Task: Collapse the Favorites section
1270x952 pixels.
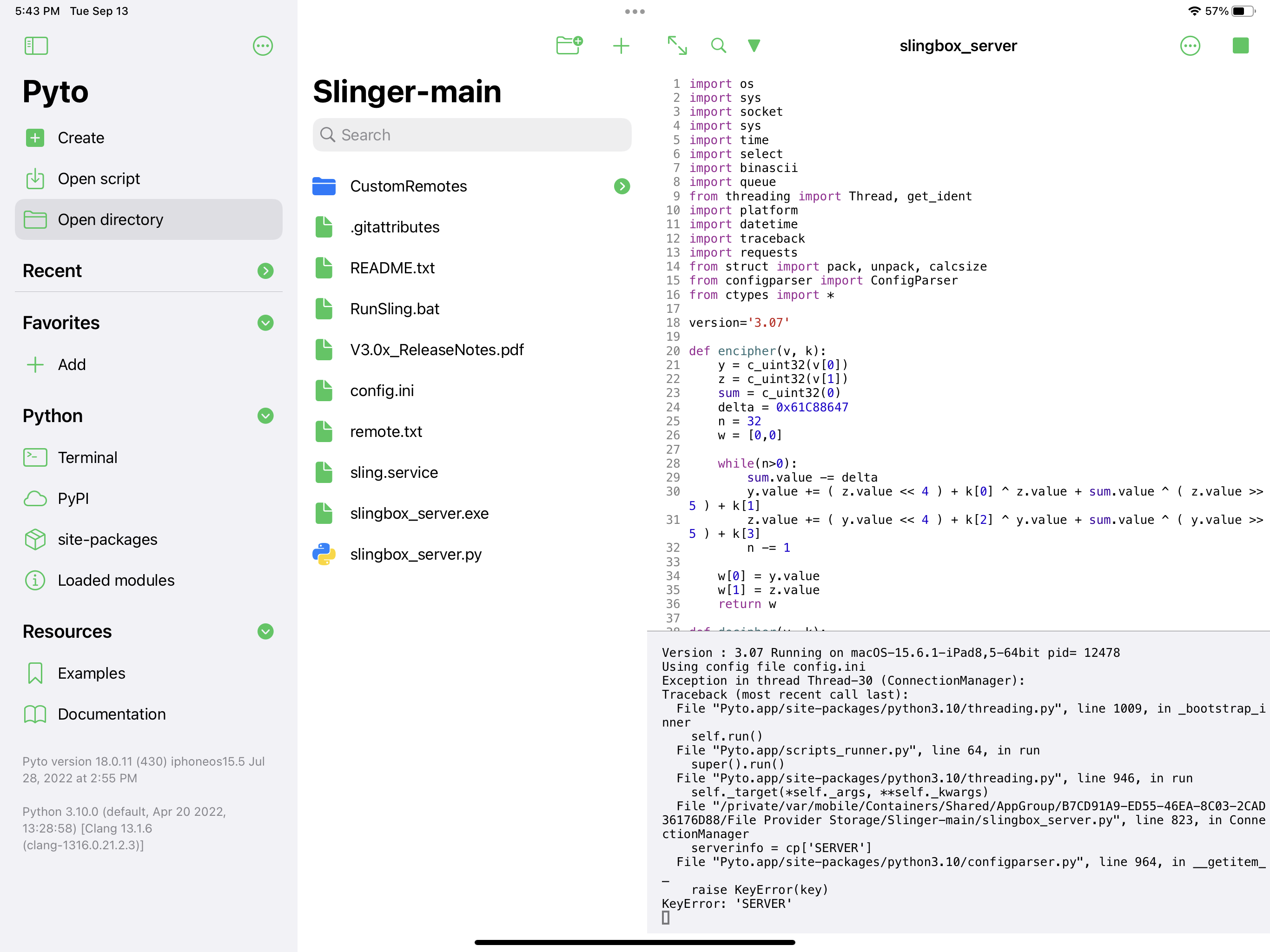Action: click(x=265, y=323)
